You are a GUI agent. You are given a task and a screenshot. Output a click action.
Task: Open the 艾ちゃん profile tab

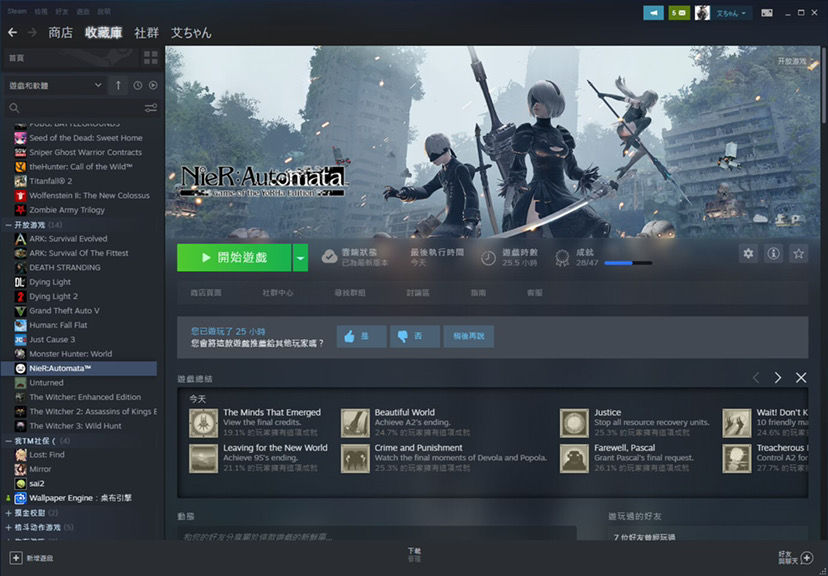[x=191, y=33]
